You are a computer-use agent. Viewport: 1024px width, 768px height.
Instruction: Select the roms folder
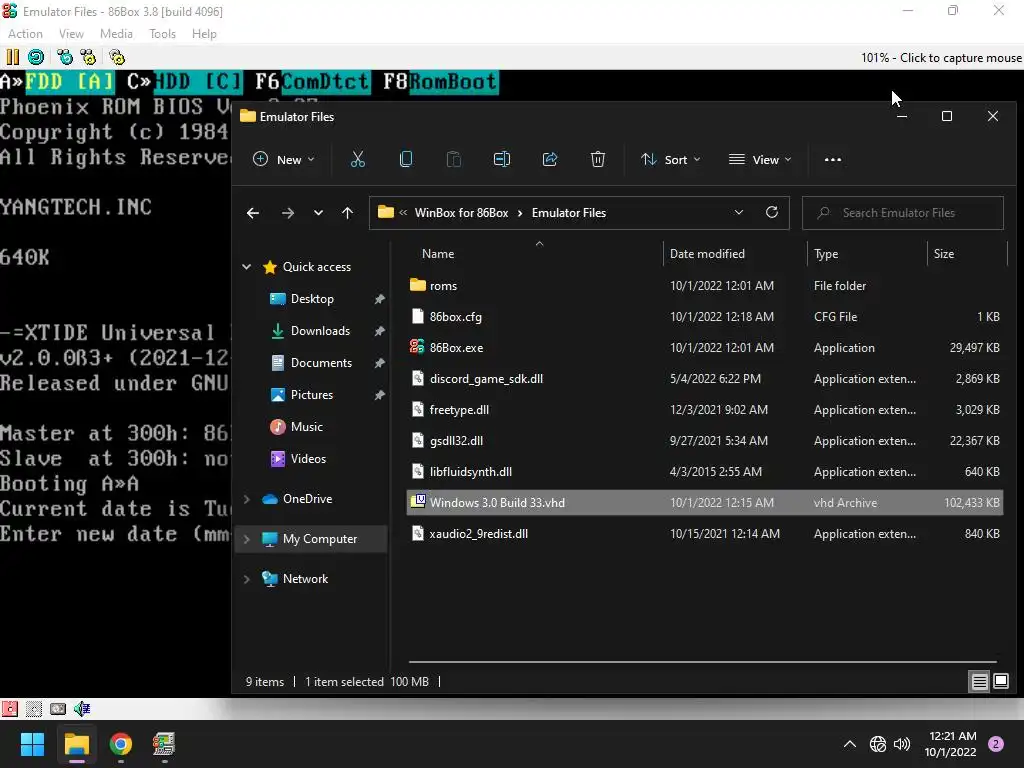pyautogui.click(x=705, y=285)
